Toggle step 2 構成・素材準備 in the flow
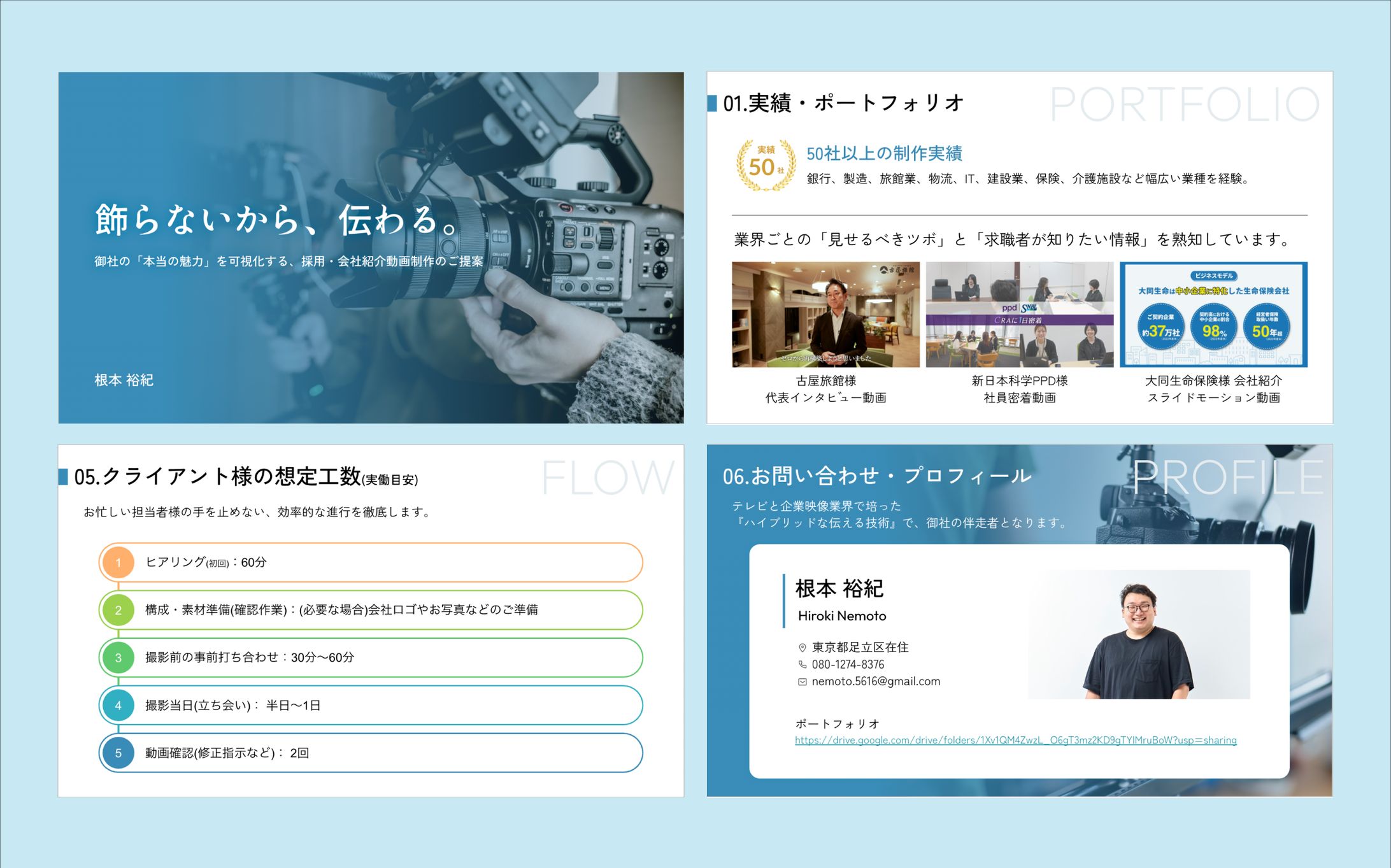Screen dimensions: 1391x868 [x=118, y=609]
